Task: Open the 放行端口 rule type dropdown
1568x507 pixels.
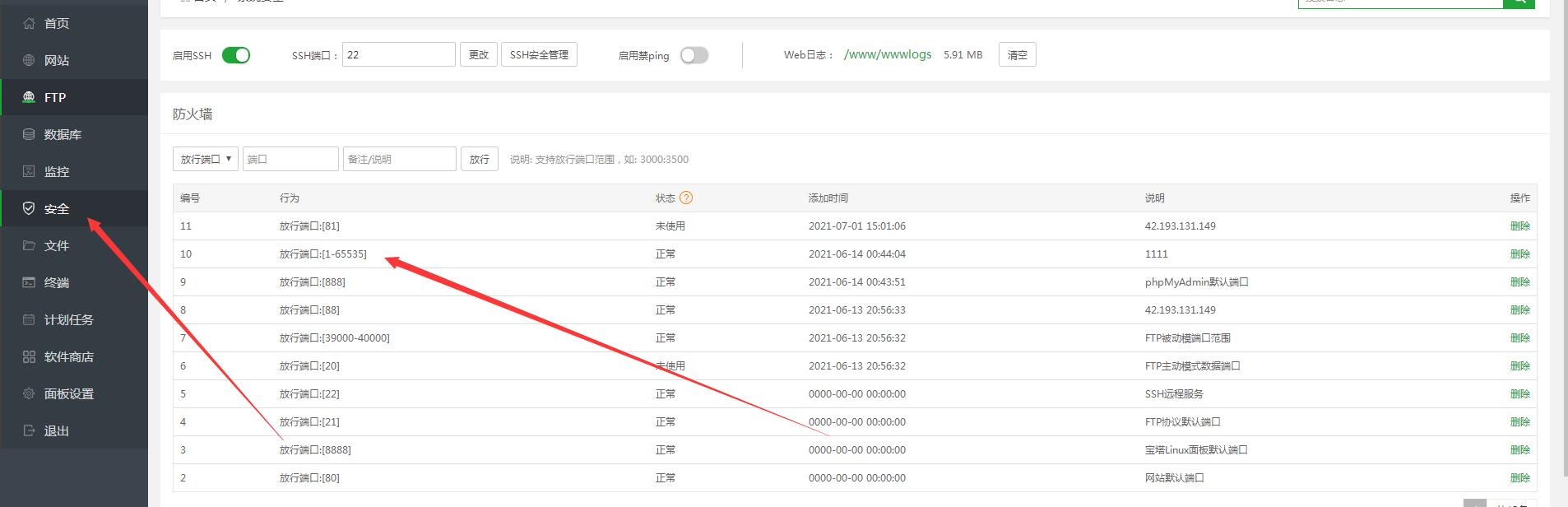Action: [x=205, y=159]
